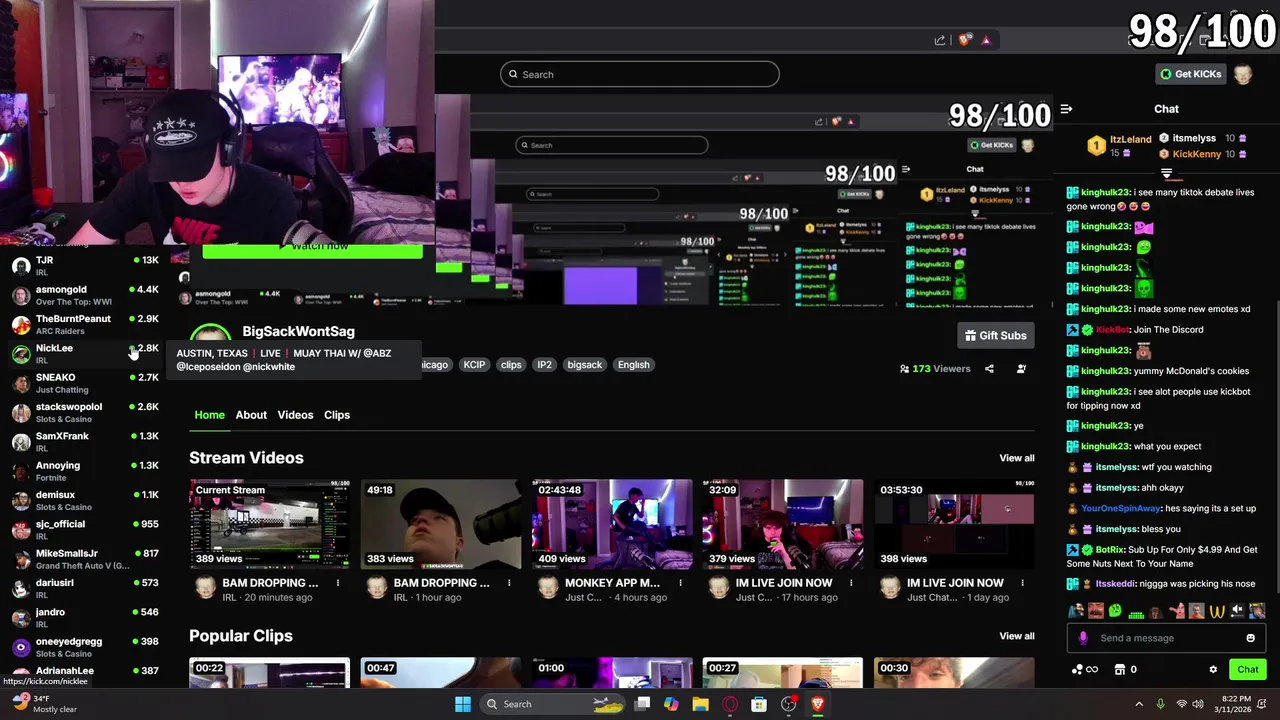The width and height of the screenshot is (1280, 720).
Task: Click View all for Stream Videos
Action: click(x=1017, y=458)
